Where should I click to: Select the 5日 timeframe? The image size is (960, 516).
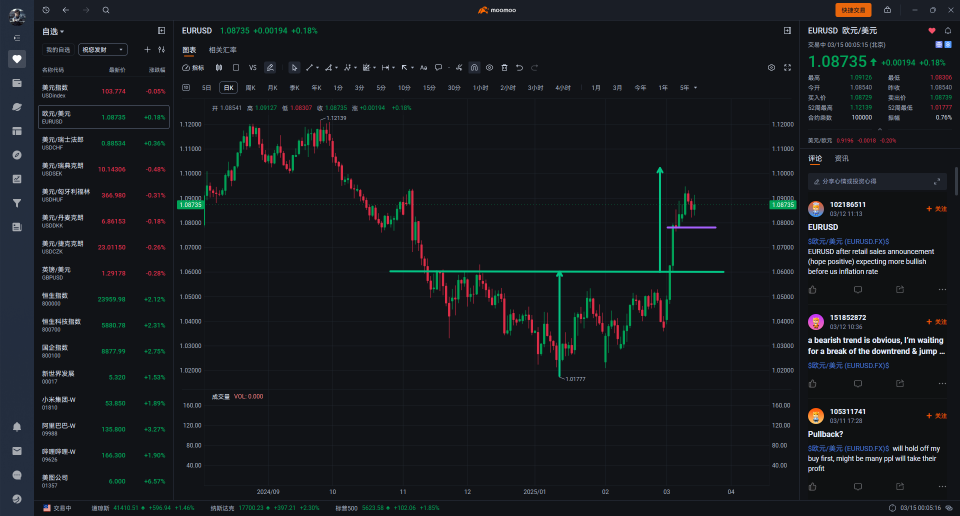[x=206, y=88]
